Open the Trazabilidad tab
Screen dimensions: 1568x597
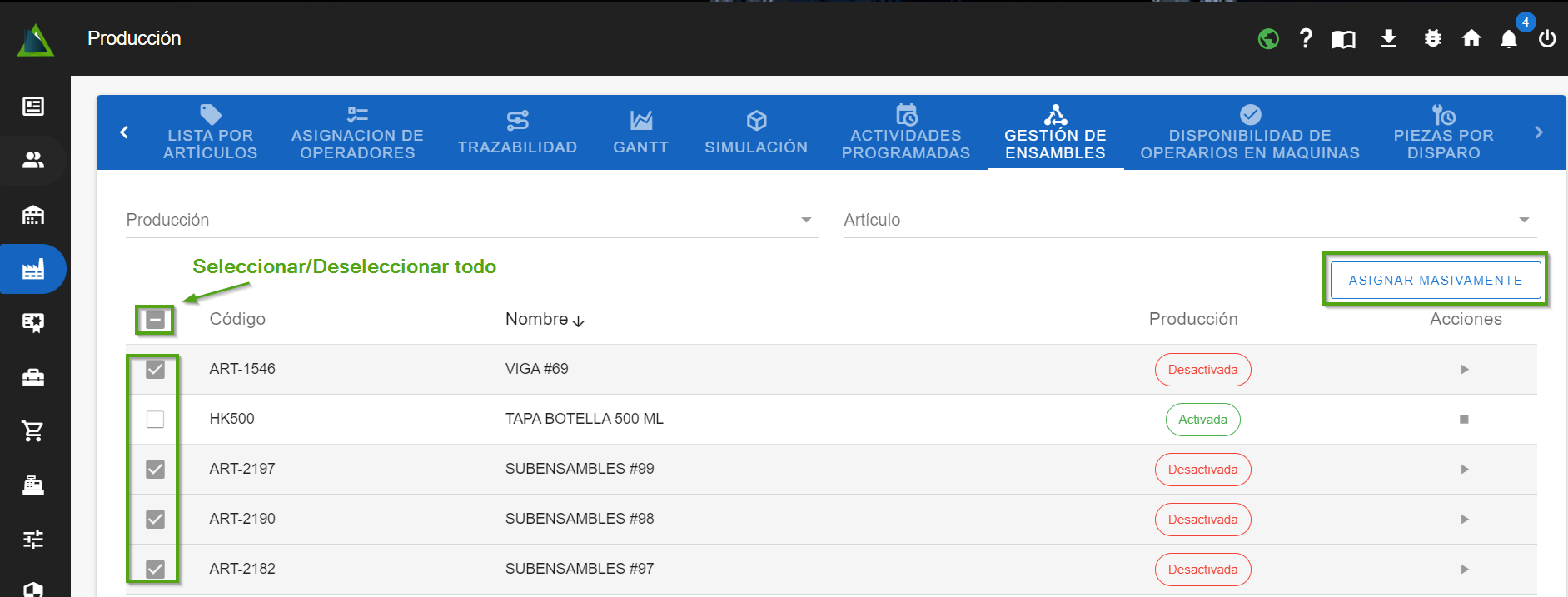pos(517,132)
